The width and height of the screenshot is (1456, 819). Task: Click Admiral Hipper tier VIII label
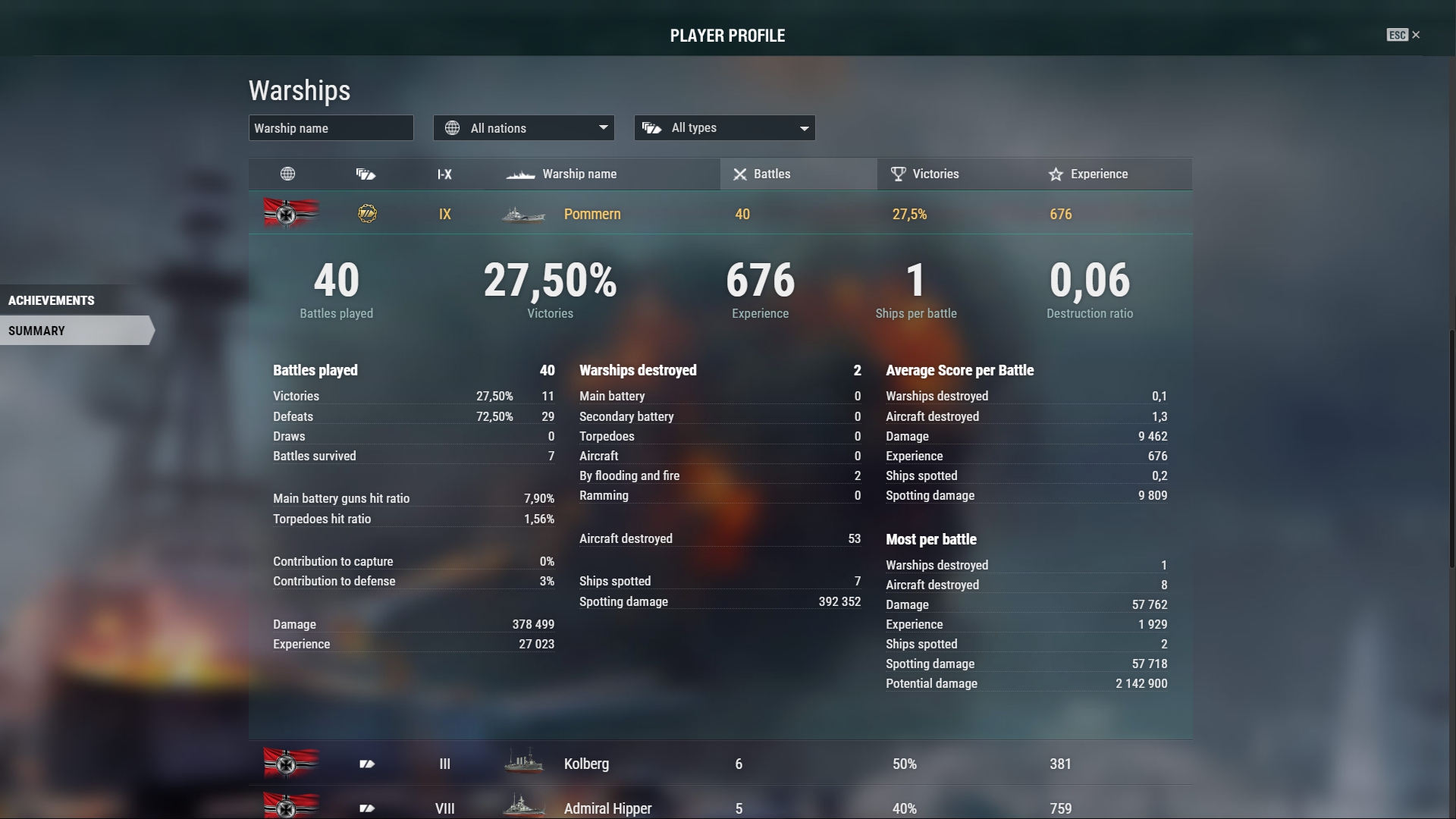[x=445, y=808]
